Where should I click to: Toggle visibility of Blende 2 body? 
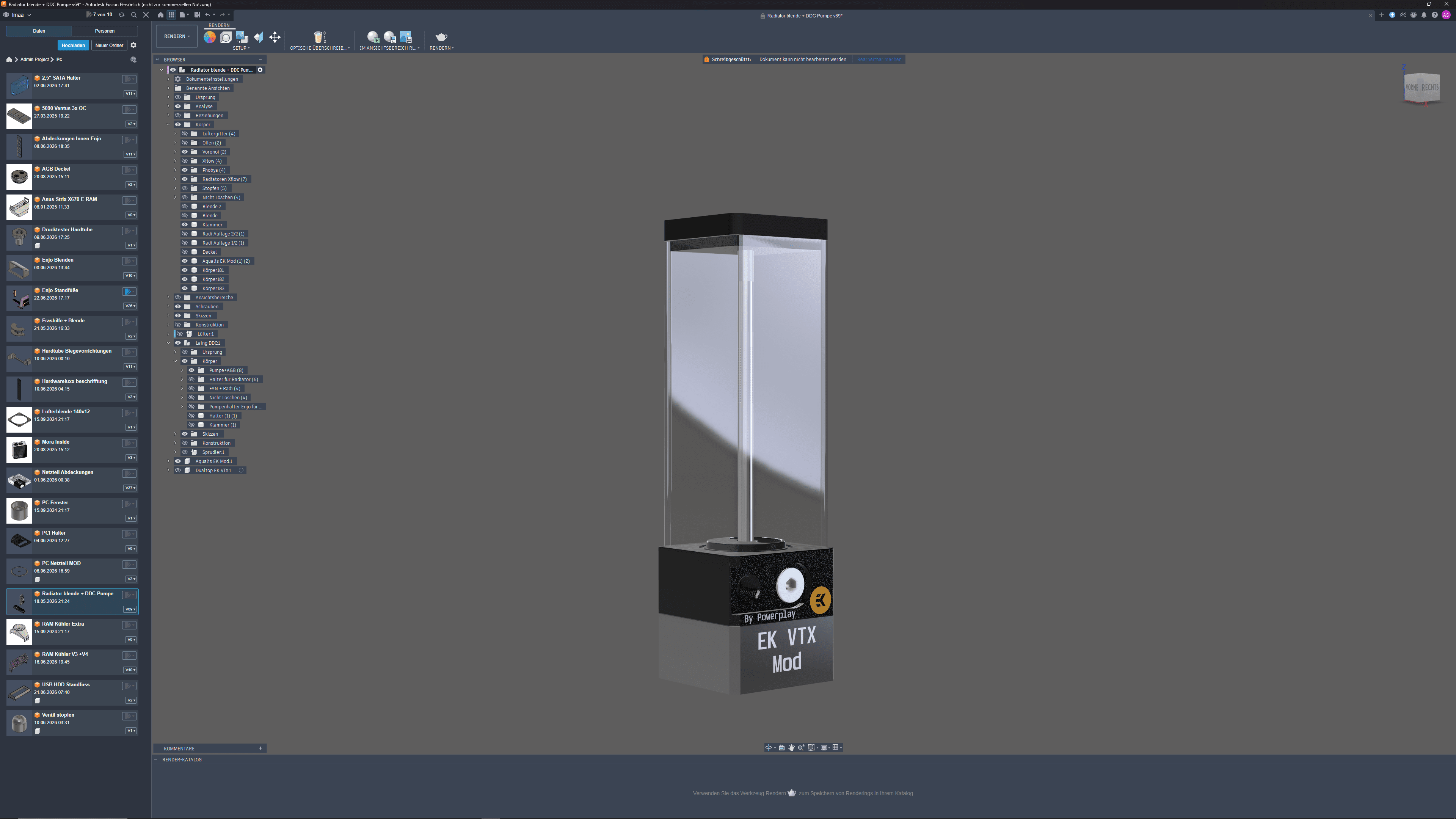[x=184, y=206]
